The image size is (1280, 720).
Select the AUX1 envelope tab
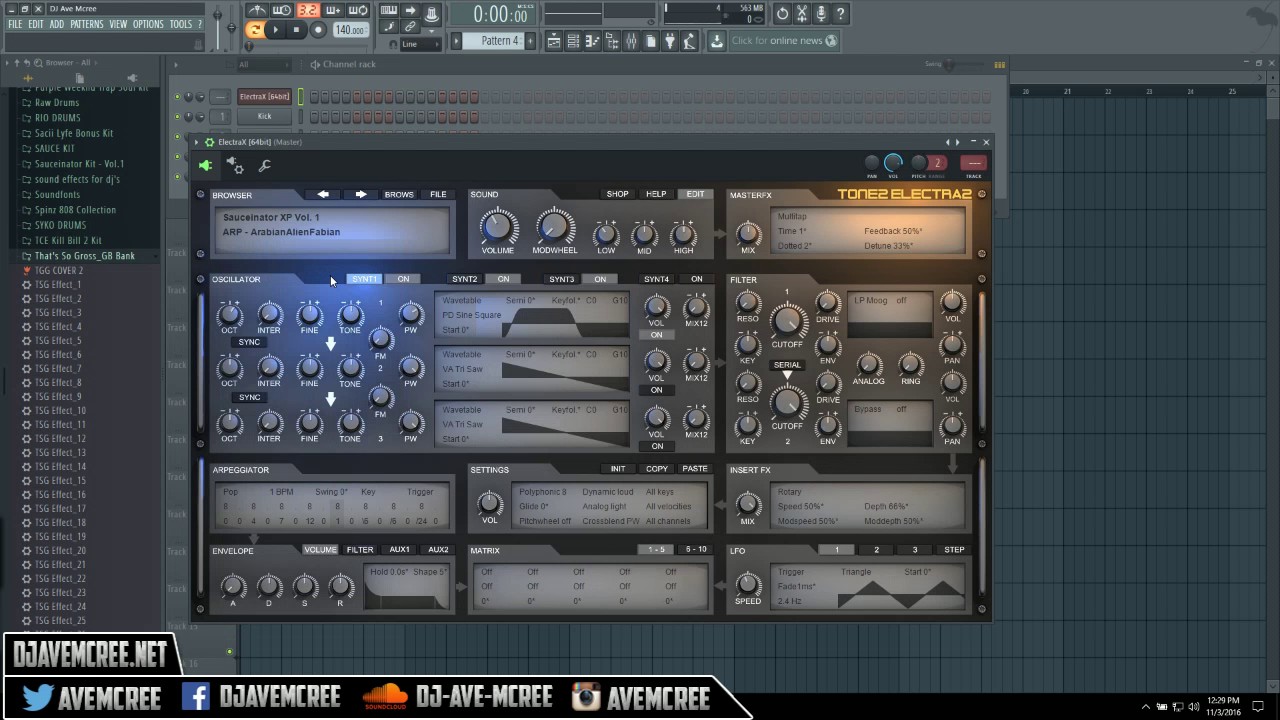coord(399,550)
